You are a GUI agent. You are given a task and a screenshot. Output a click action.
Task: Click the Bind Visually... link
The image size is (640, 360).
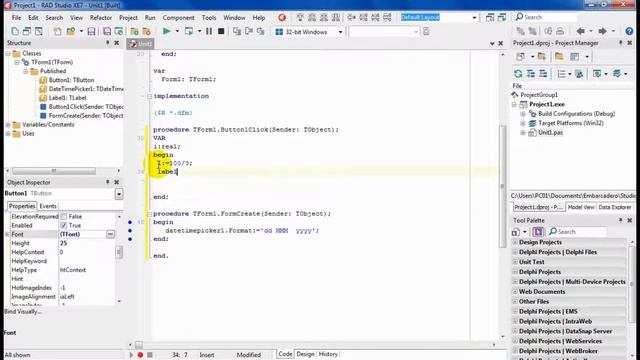23,311
